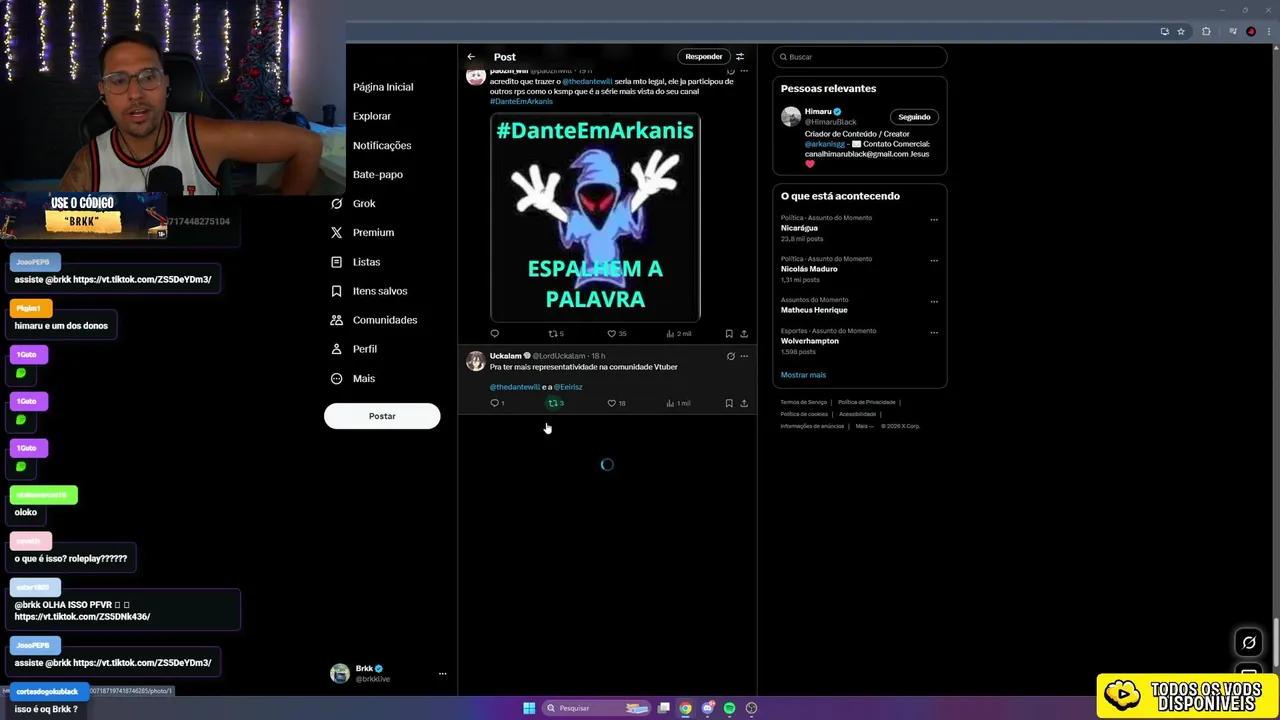Open the Matheus Henrique trend
Image resolution: width=1280 pixels, height=720 pixels.
click(814, 310)
